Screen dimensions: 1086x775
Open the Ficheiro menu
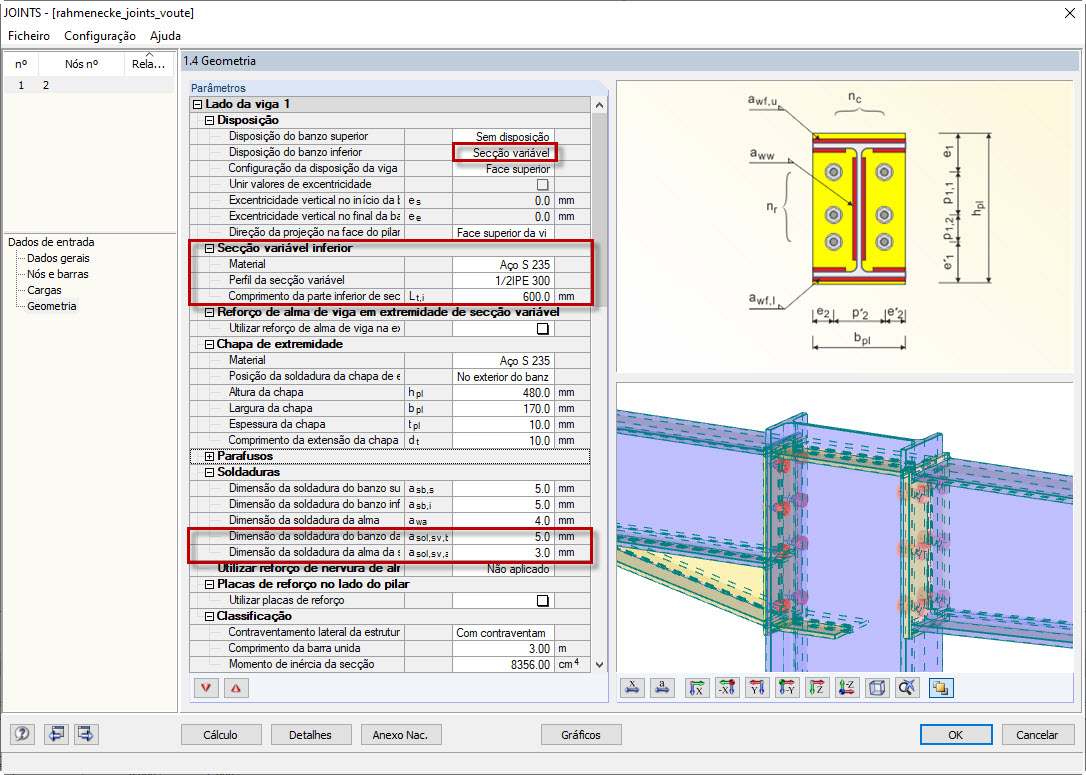tap(28, 35)
